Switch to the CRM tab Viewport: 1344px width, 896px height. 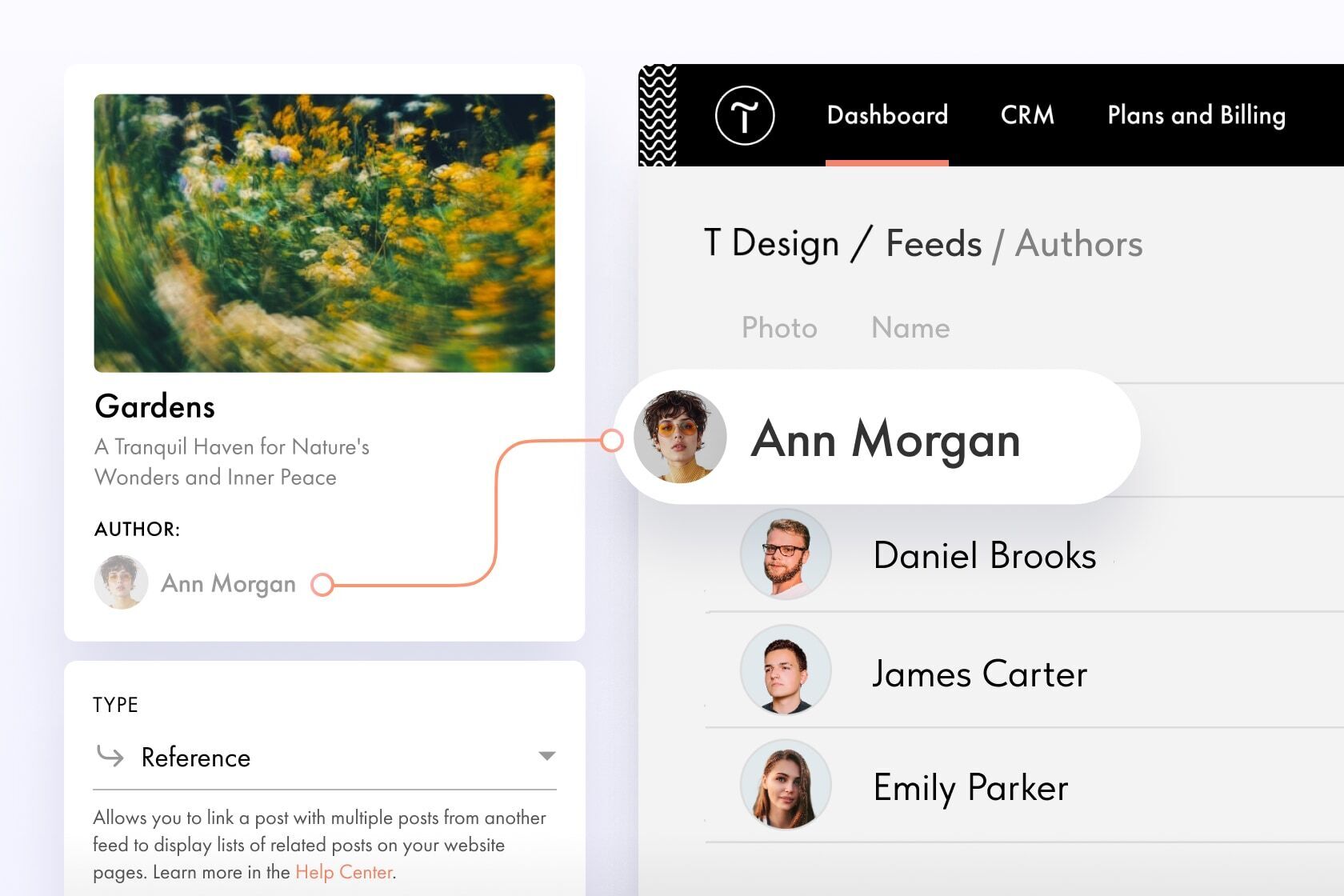1027,115
